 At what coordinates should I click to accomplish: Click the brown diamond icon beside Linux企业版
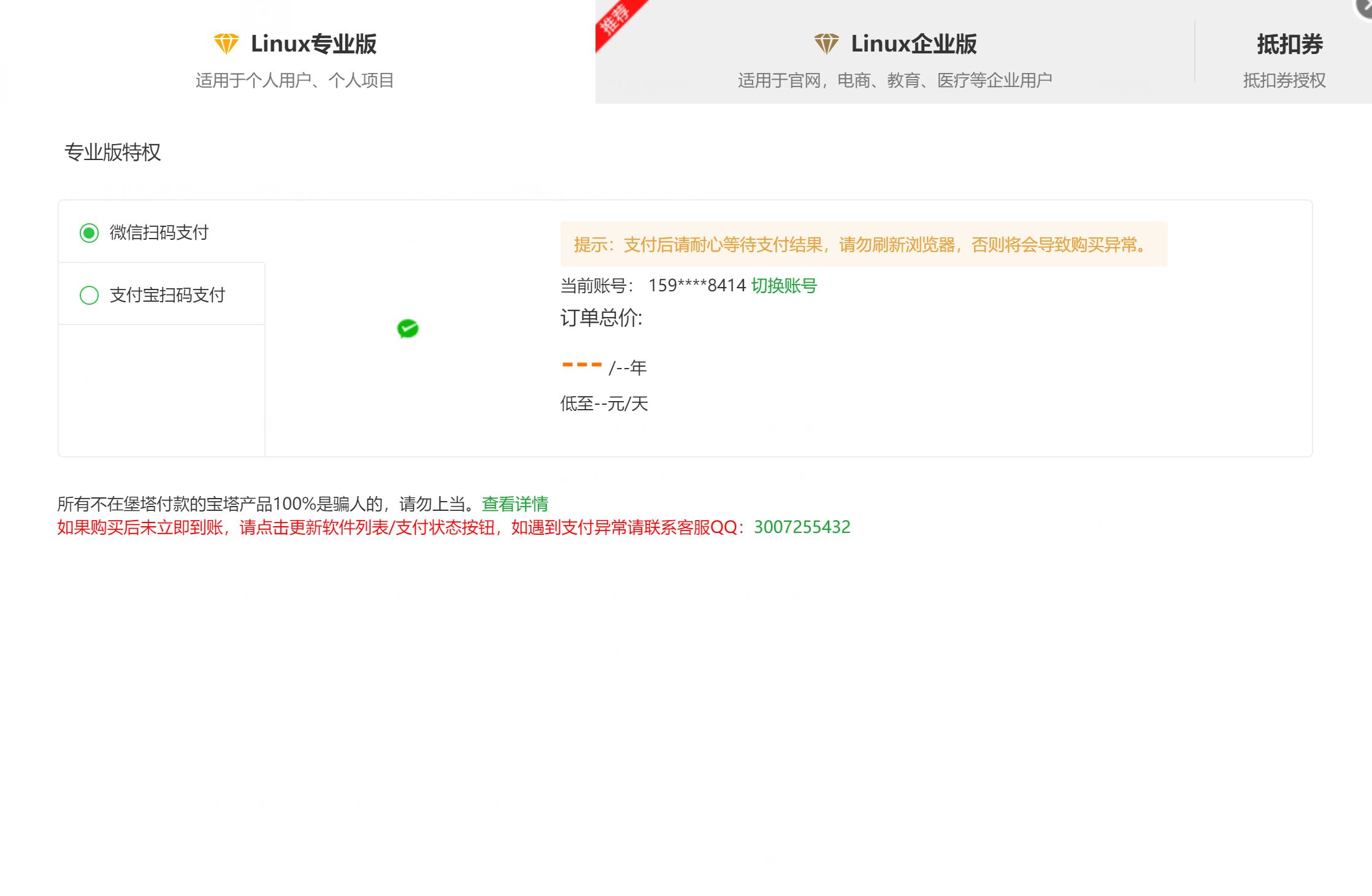pos(826,44)
